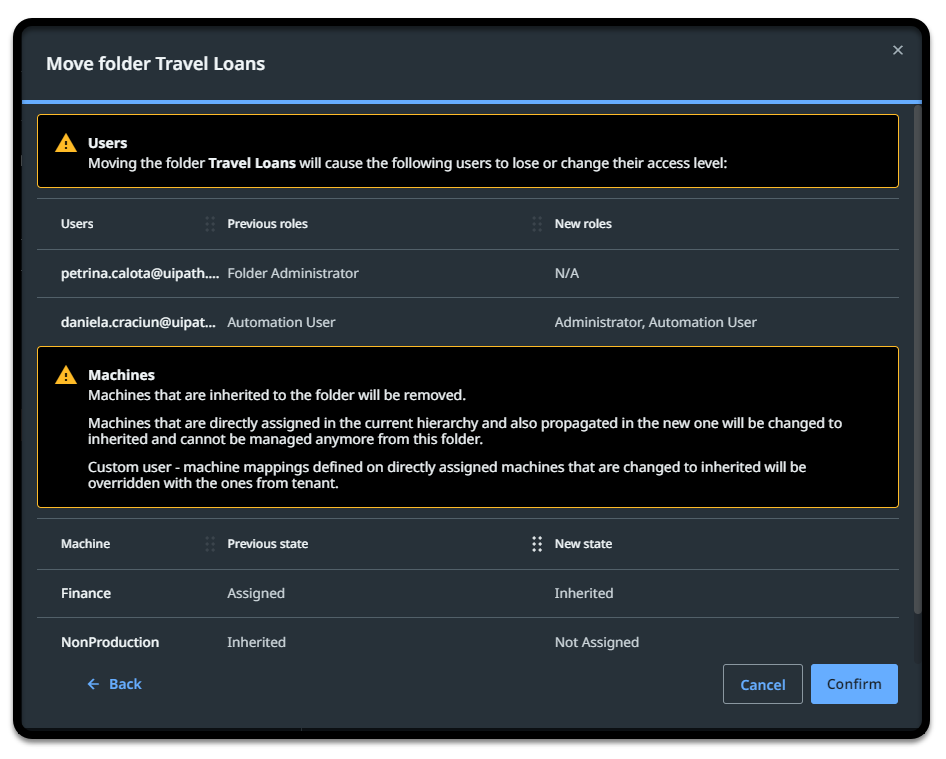Select the Finance machine row
Screen dimensions: 946x759
point(86,593)
